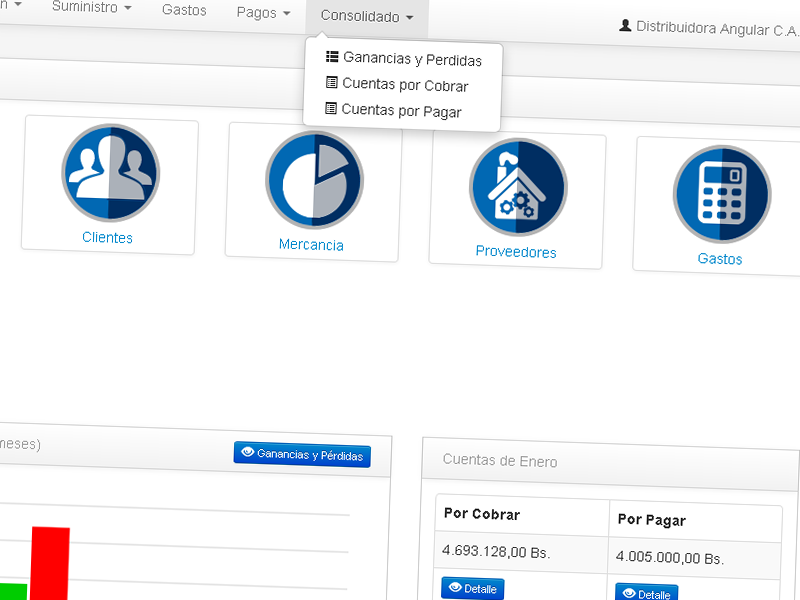This screenshot has width=800, height=600.
Task: Select the Gastos navbar item
Action: (184, 10)
